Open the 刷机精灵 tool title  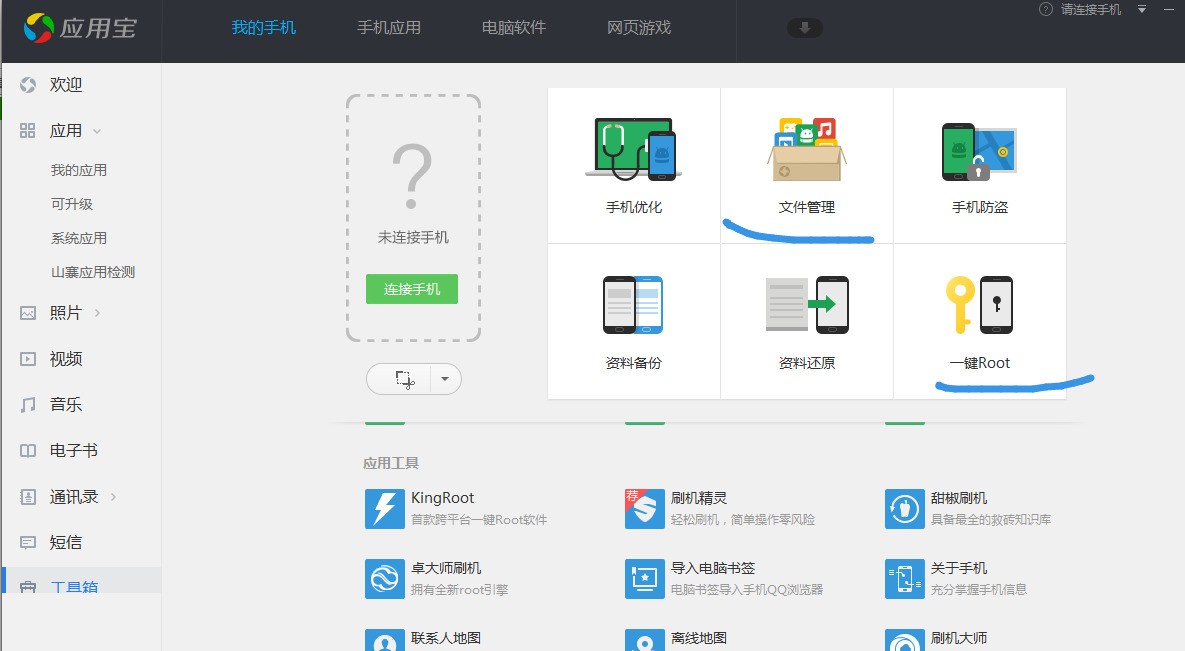point(698,498)
